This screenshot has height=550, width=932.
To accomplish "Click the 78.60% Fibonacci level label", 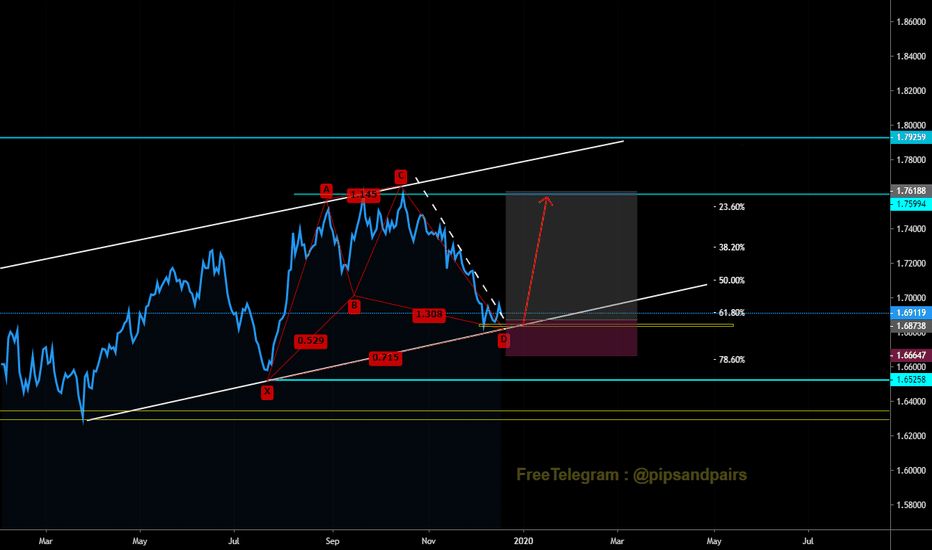I will (x=731, y=360).
